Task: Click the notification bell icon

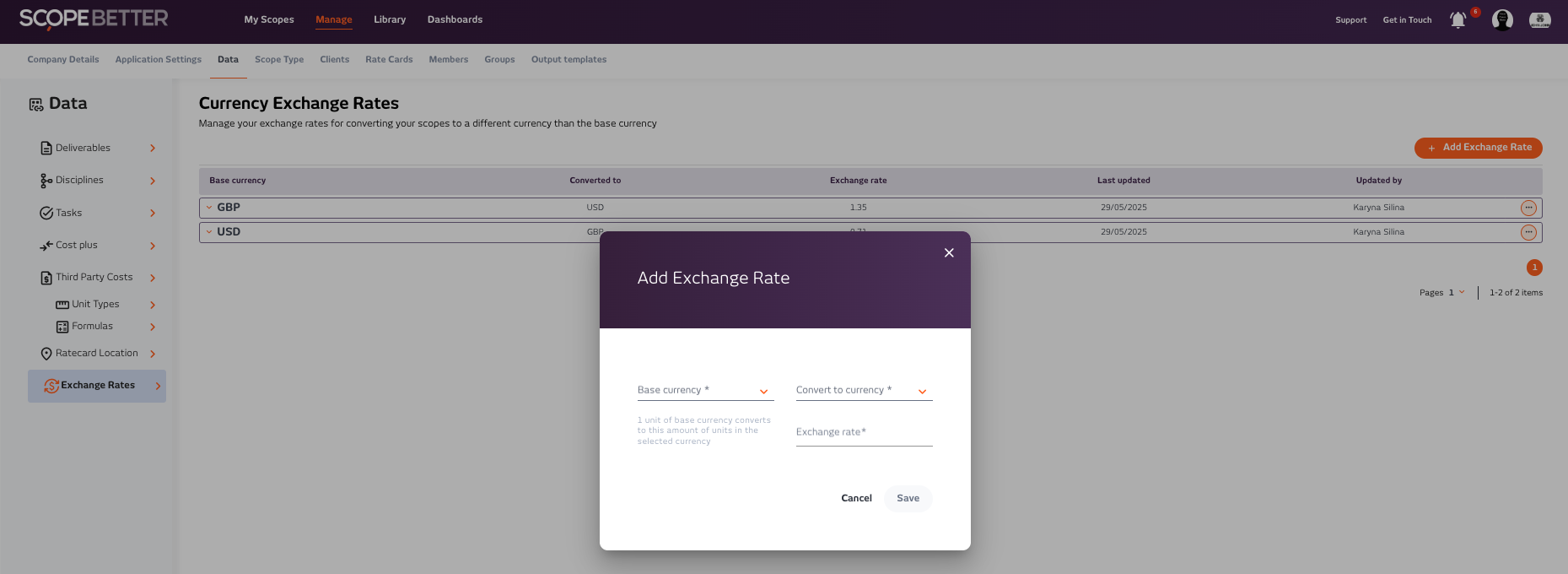Action: tap(1458, 20)
